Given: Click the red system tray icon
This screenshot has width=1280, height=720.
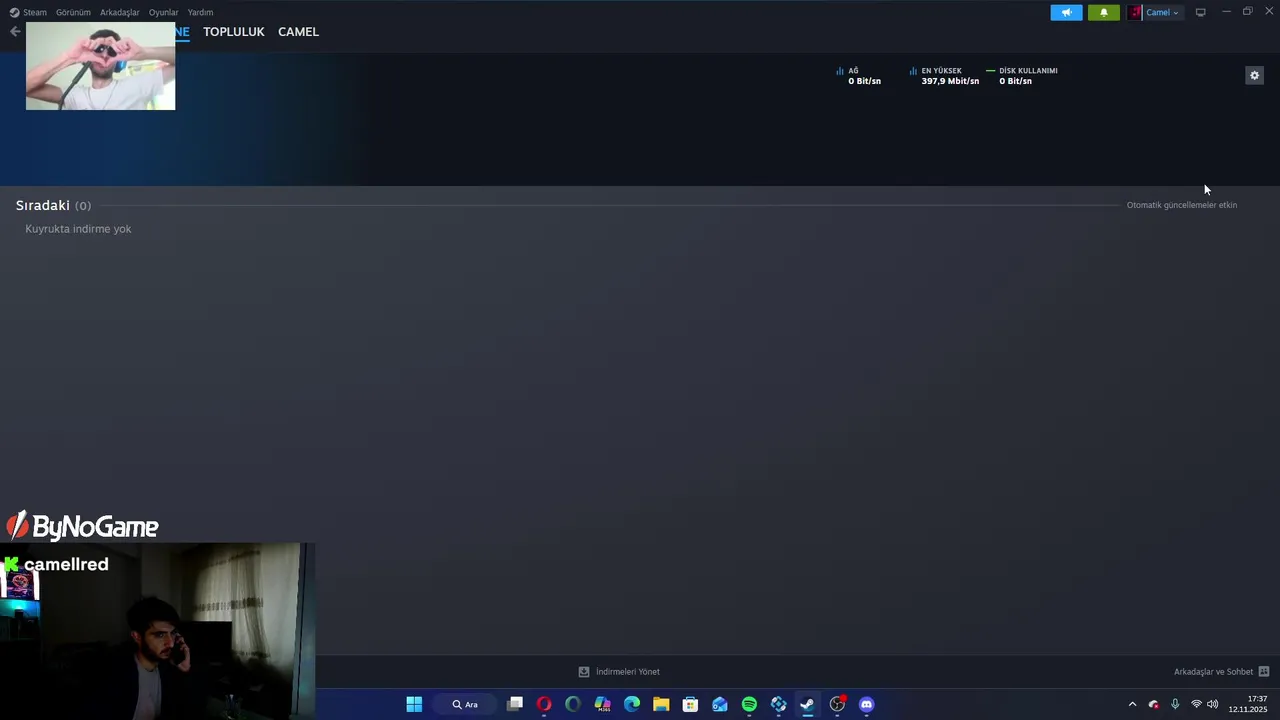Looking at the screenshot, I should tap(1153, 704).
